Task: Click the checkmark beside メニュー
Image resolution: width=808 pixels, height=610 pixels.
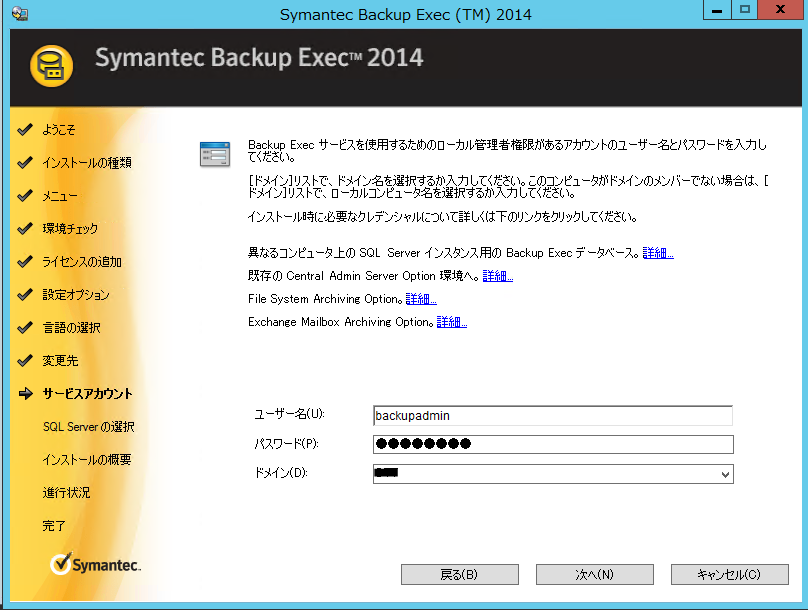Action: 25,196
